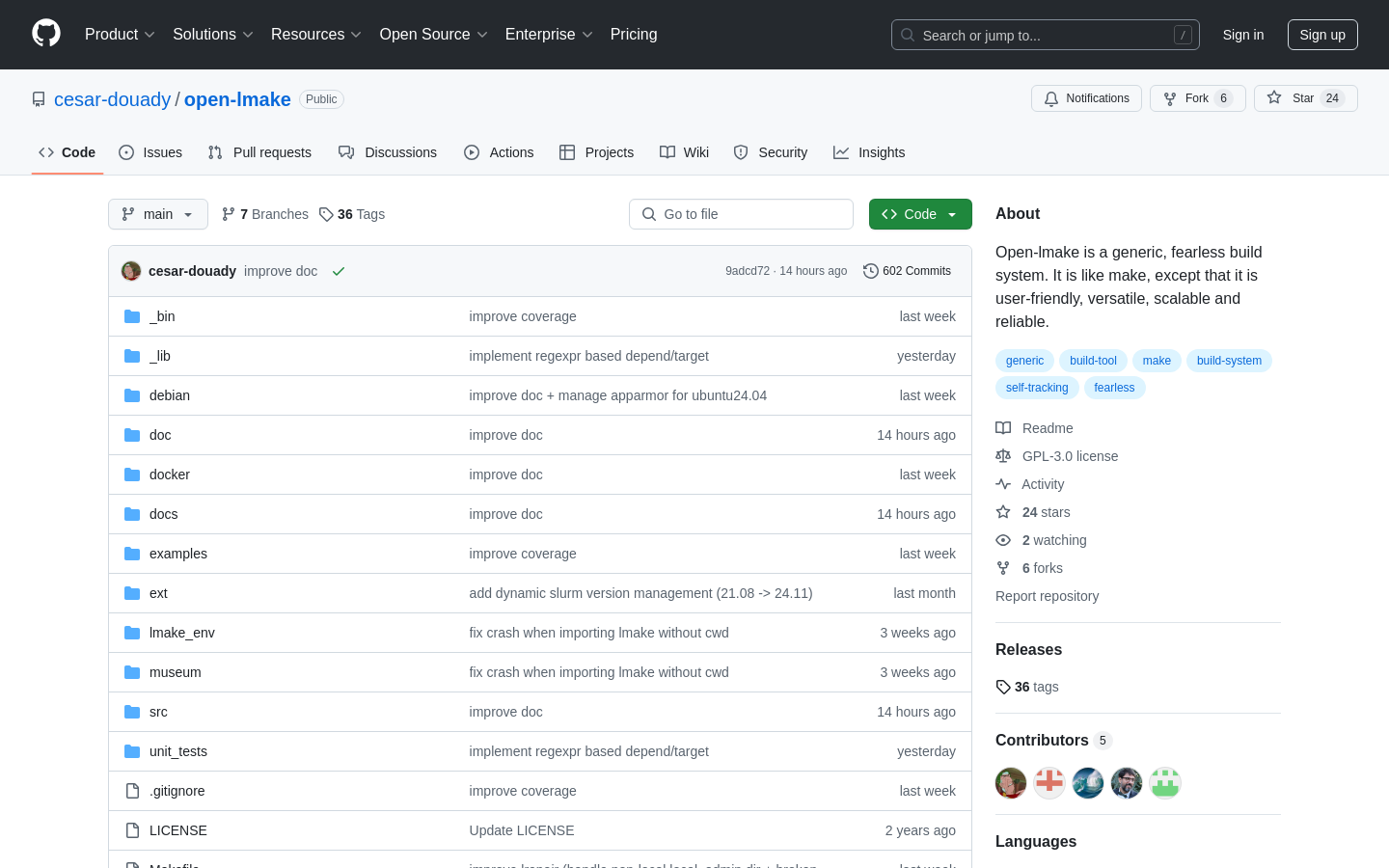Click the Activity pulse icon
Viewport: 1389px width, 868px height.
1003,484
